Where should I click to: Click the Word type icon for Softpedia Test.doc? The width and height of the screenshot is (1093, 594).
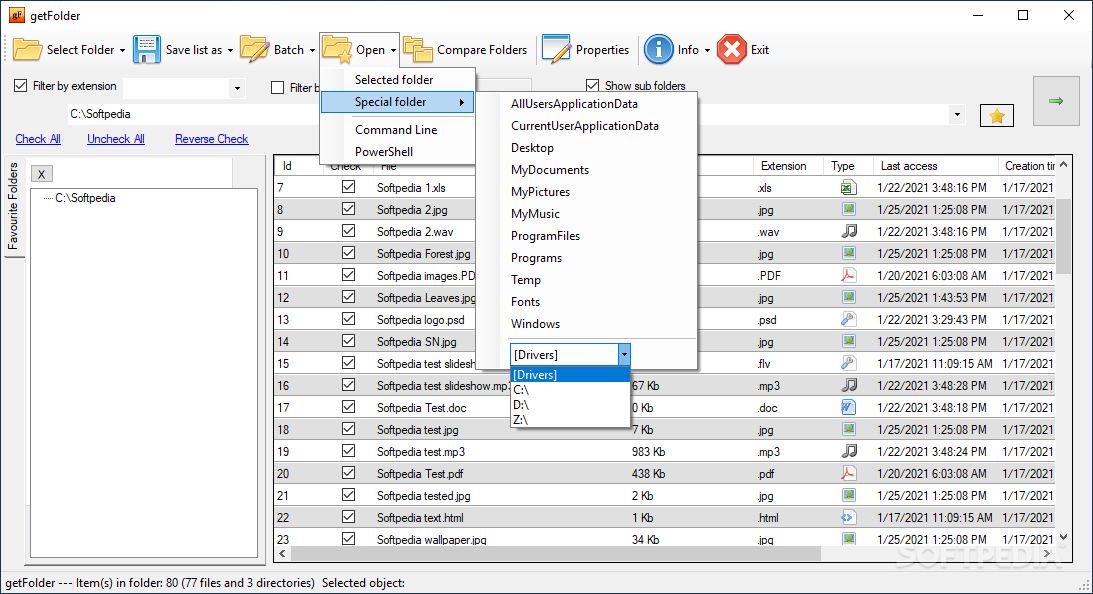[848, 407]
